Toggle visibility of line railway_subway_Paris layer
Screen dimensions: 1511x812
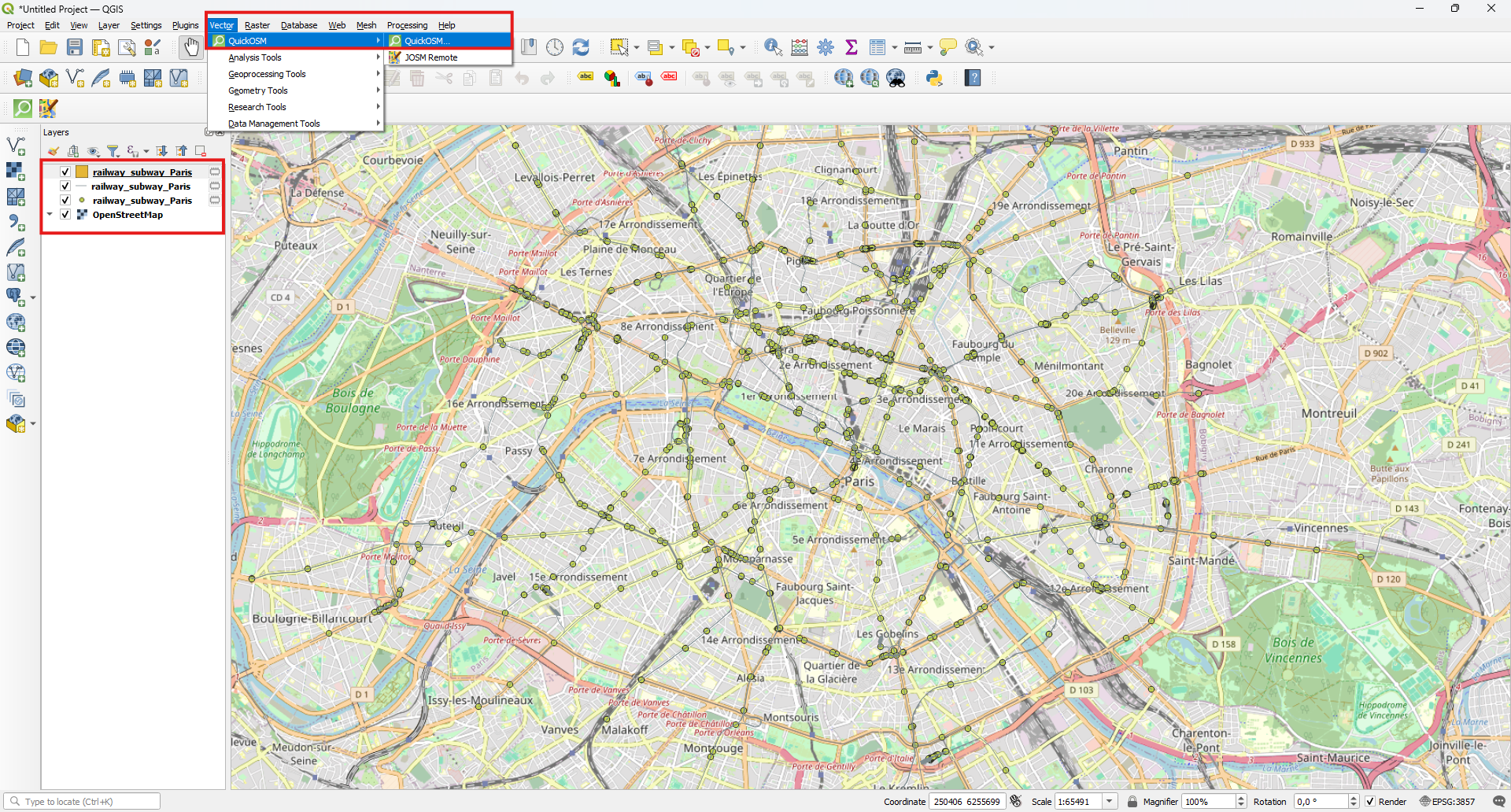click(65, 186)
